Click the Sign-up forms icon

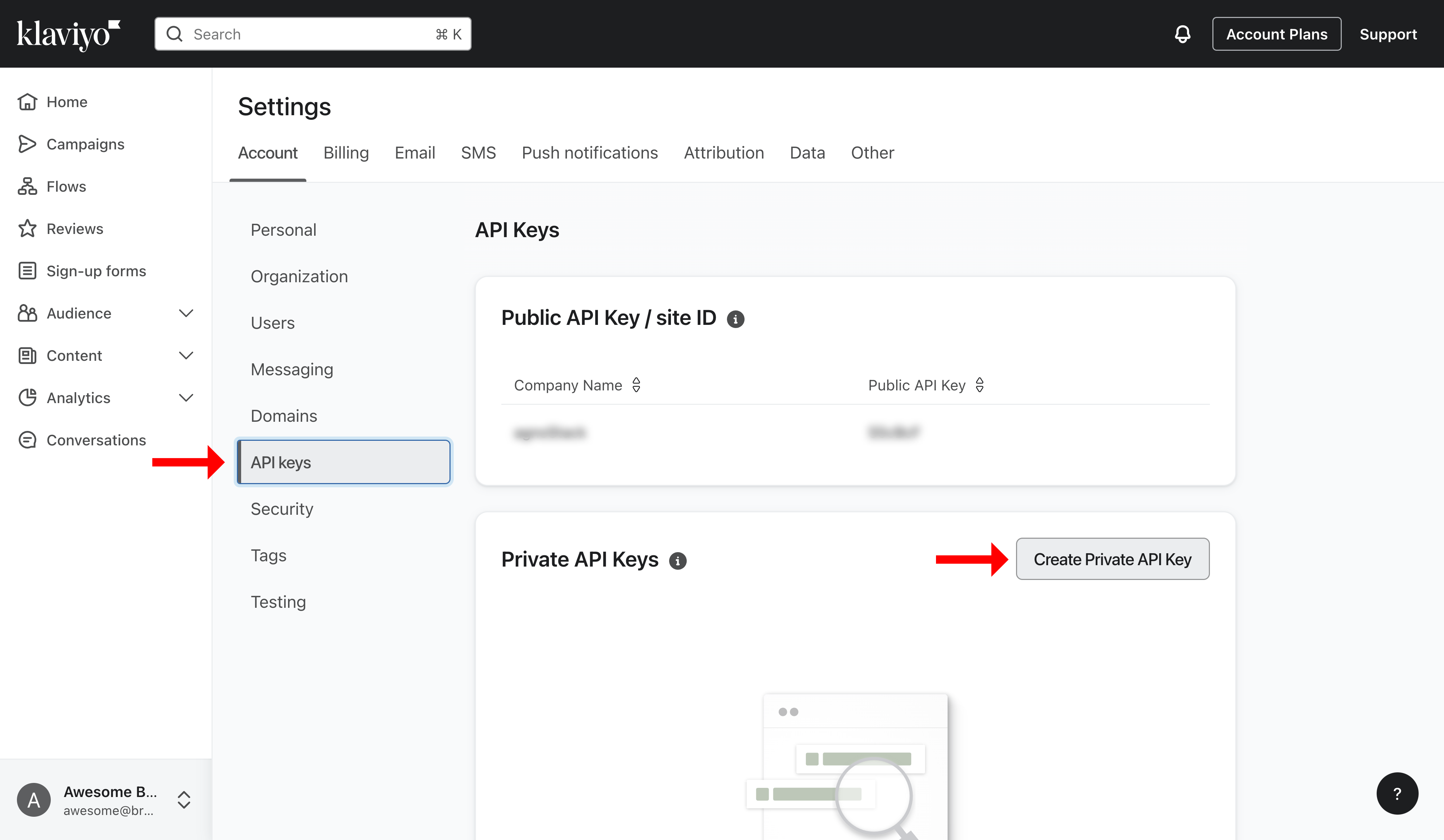27,271
